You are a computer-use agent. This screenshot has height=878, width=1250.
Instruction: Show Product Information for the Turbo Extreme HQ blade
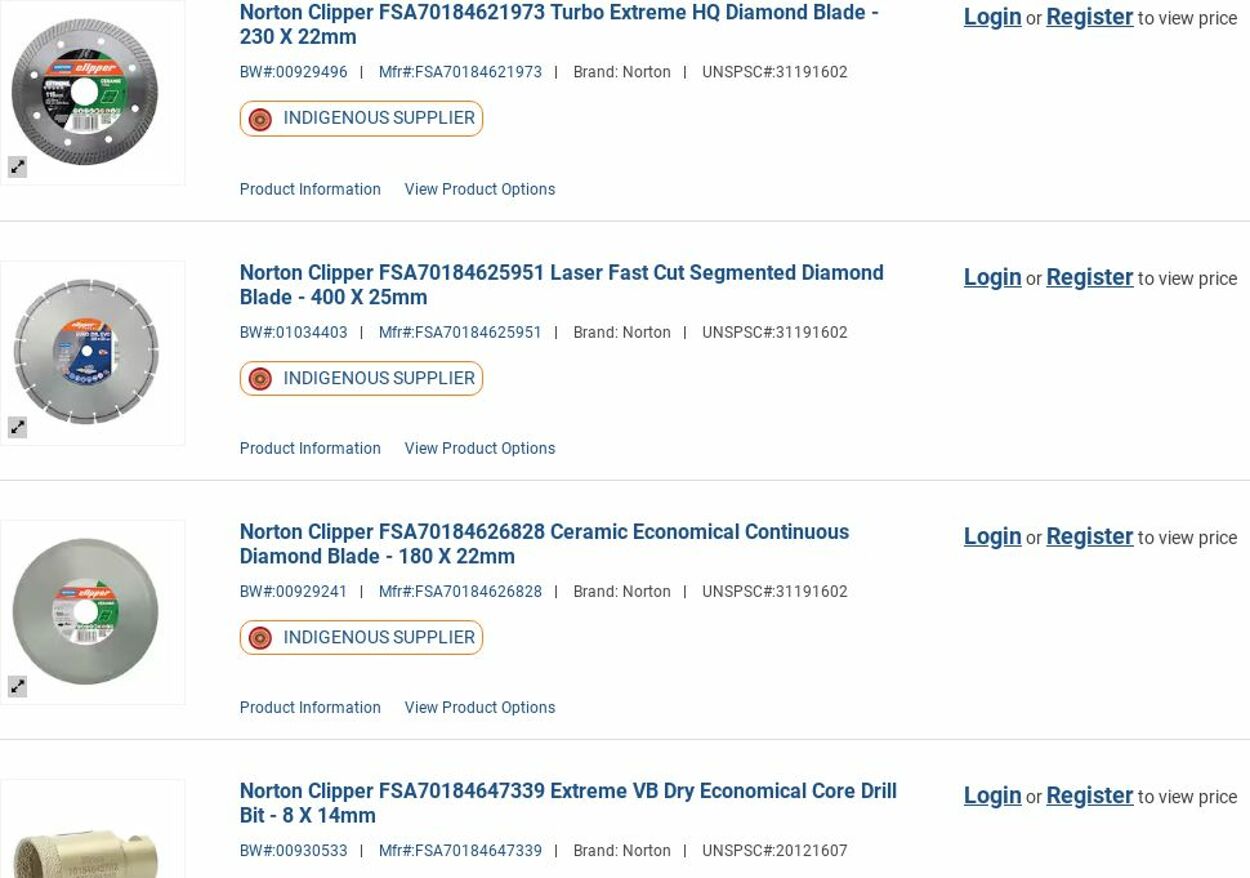click(310, 189)
